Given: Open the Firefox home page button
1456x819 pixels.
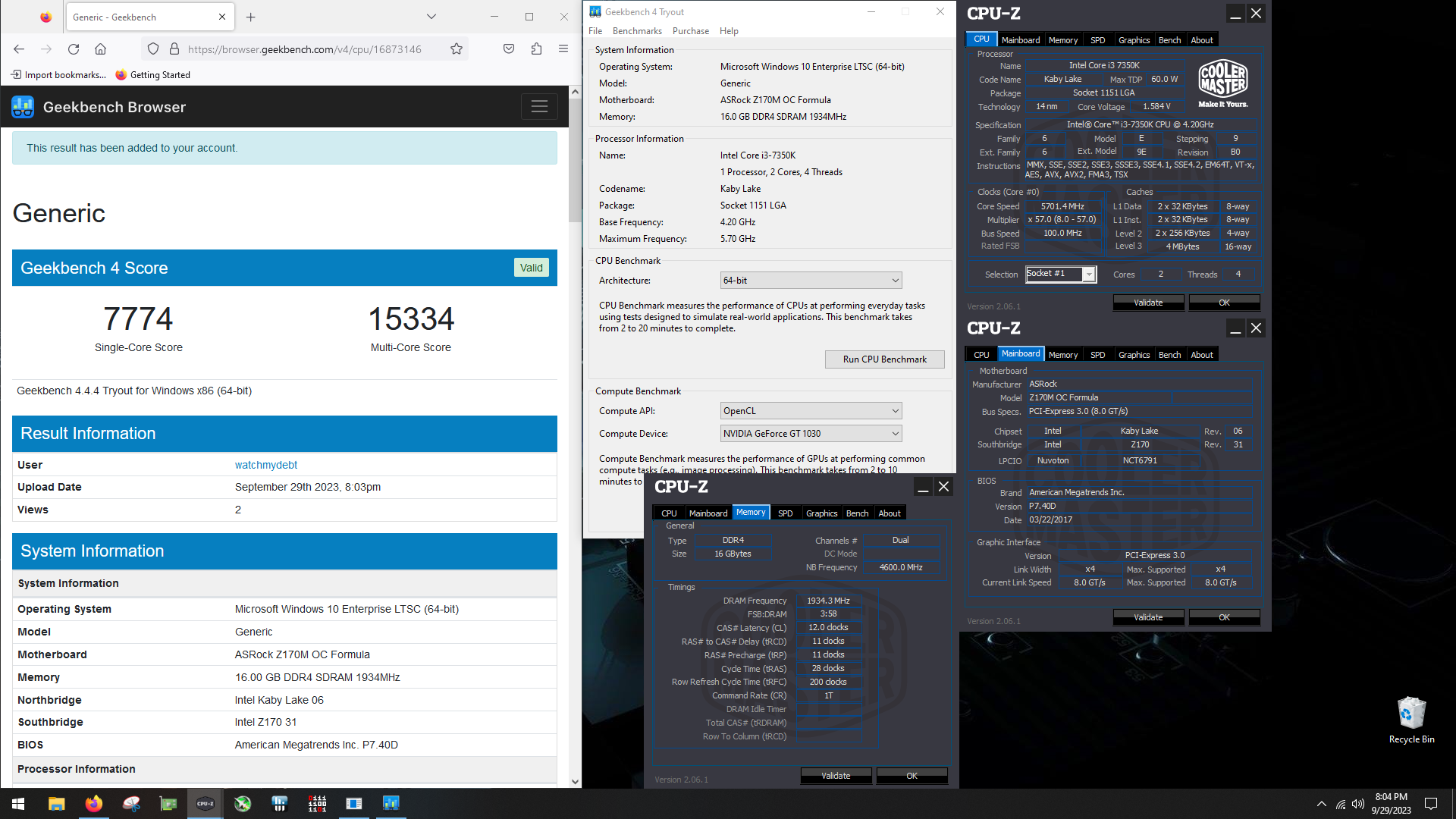Looking at the screenshot, I should (100, 49).
